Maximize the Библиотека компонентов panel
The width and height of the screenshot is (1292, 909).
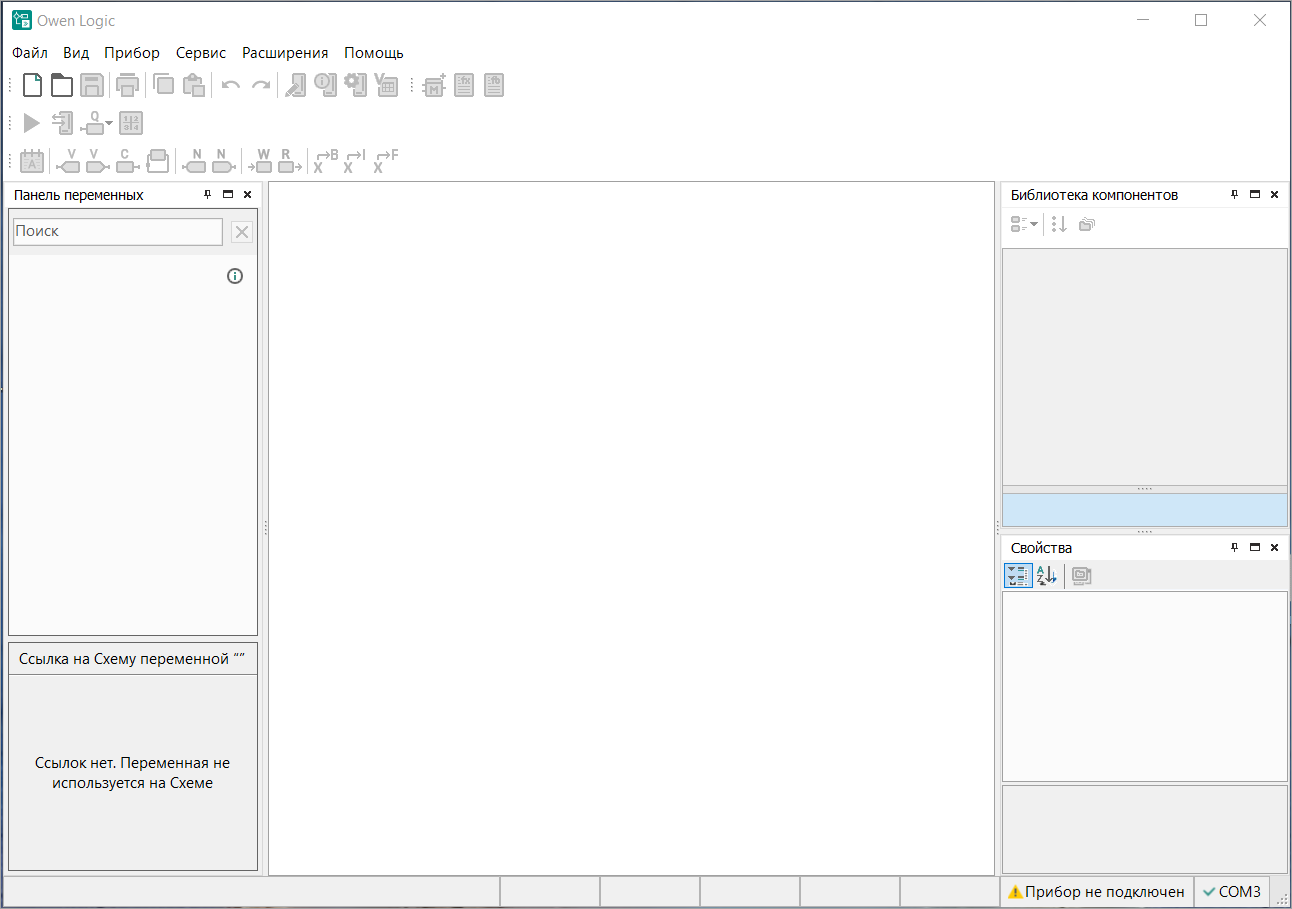tap(1255, 195)
